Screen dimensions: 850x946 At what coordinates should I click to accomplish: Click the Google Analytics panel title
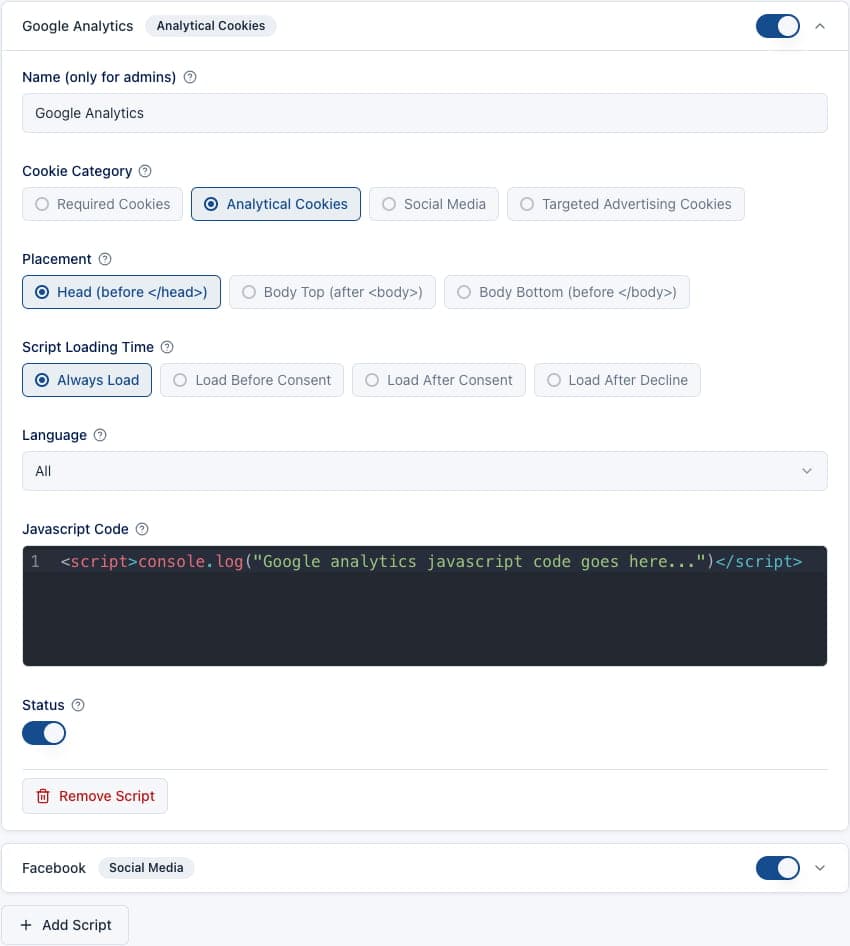point(77,26)
